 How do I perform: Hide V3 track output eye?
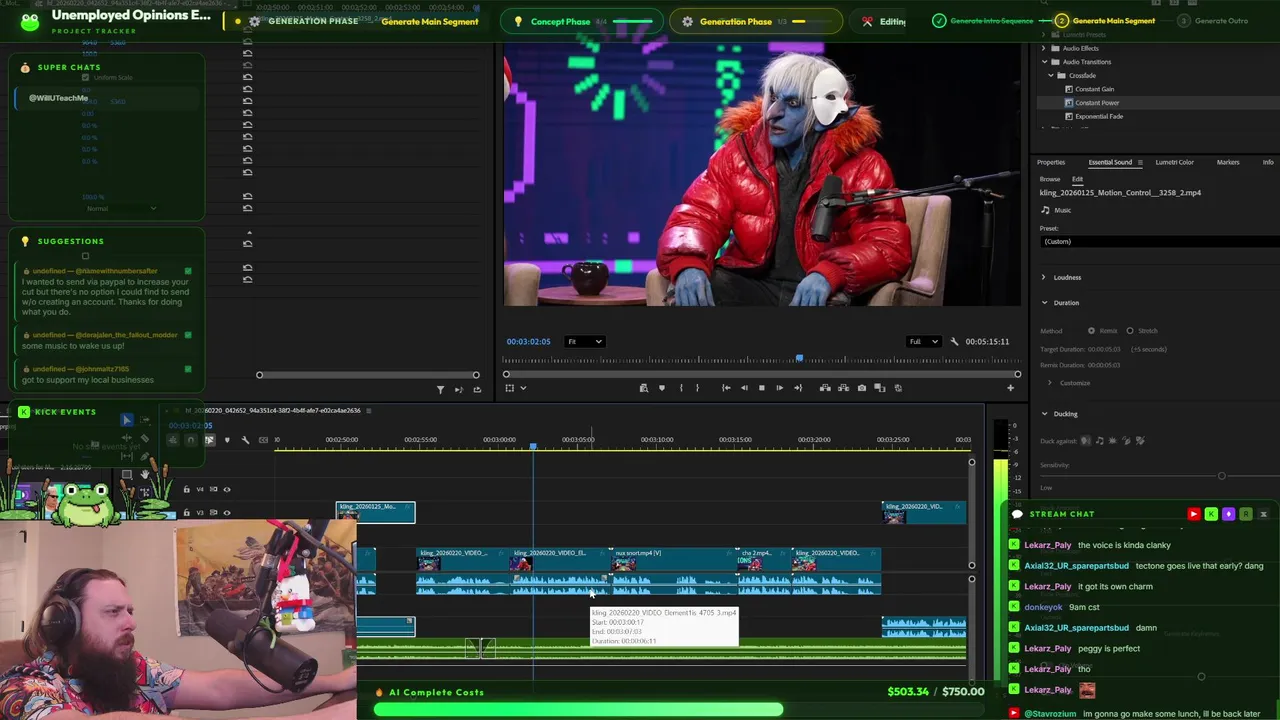pyautogui.click(x=227, y=512)
